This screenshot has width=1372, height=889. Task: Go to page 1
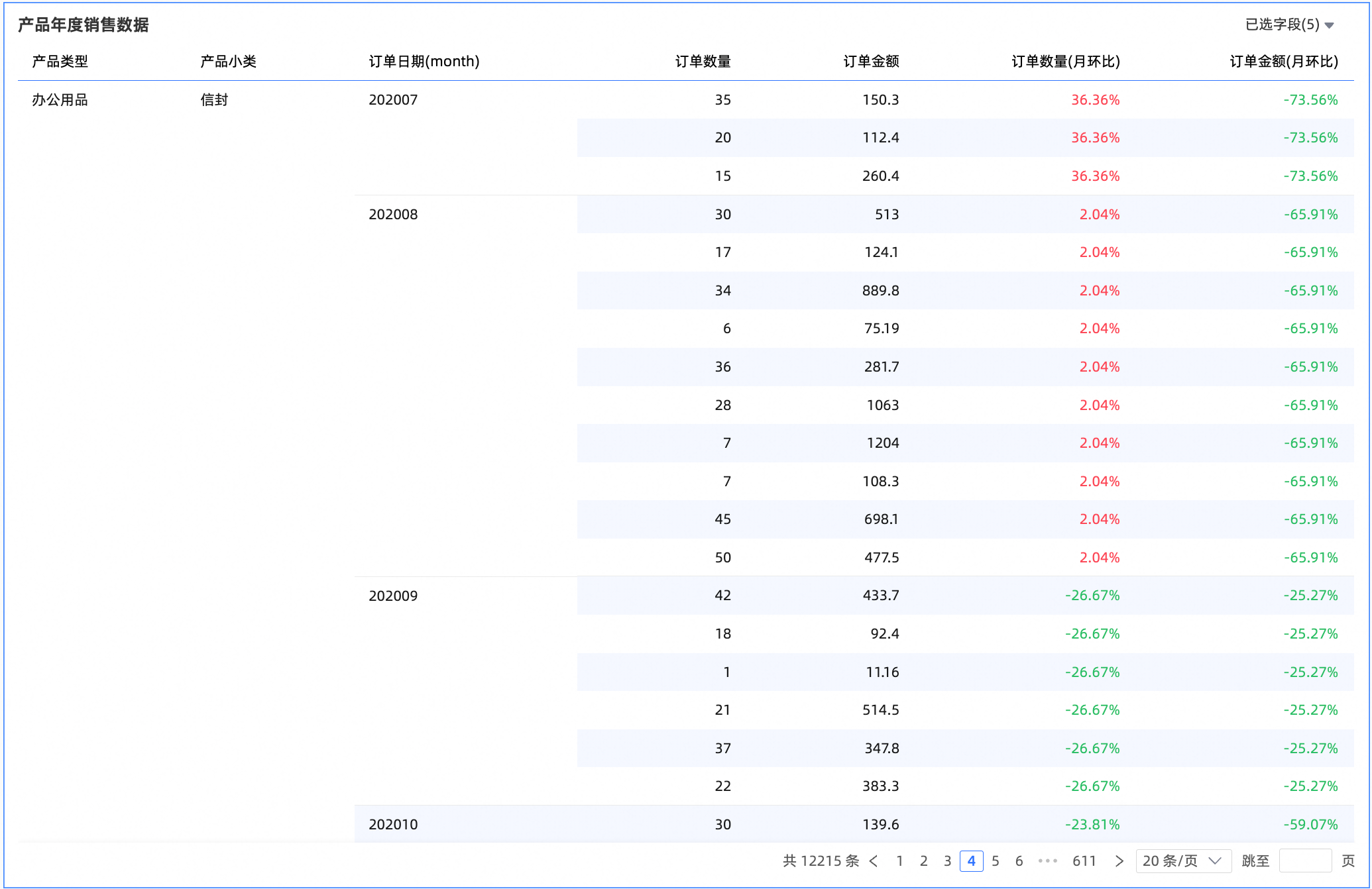[x=899, y=861]
